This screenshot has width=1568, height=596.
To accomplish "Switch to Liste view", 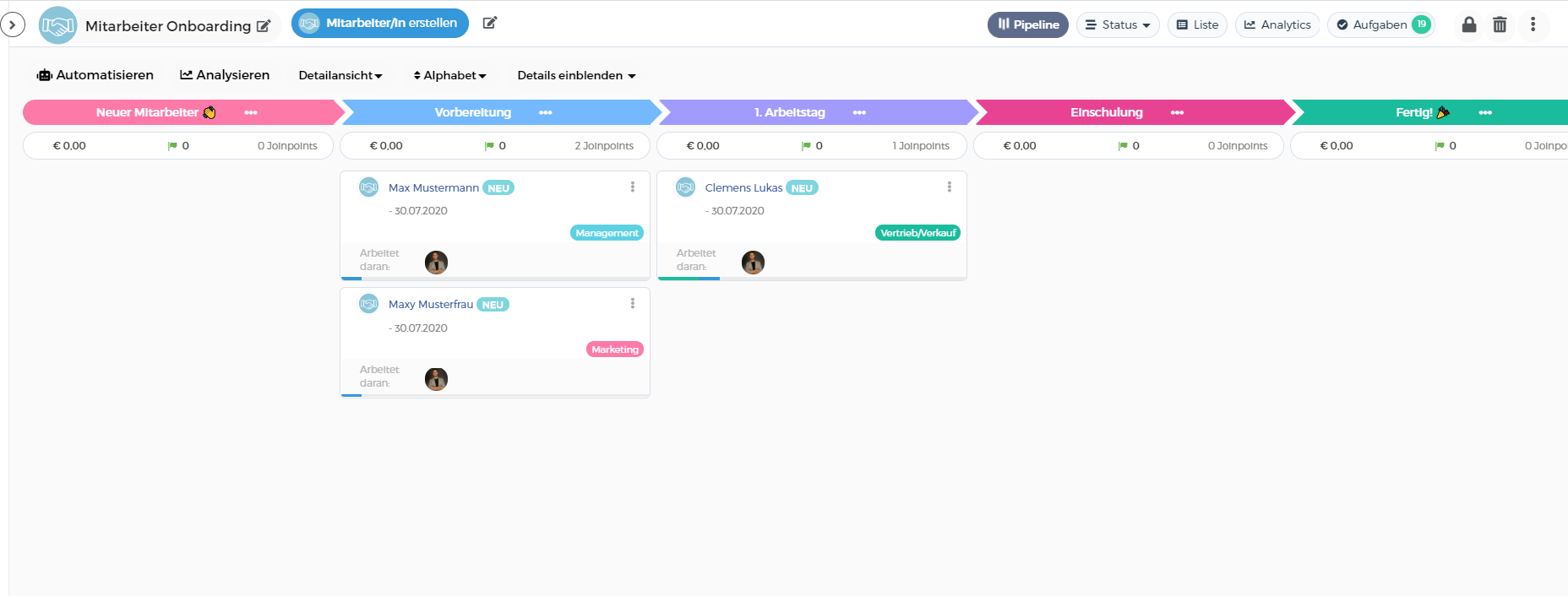I will (1197, 24).
